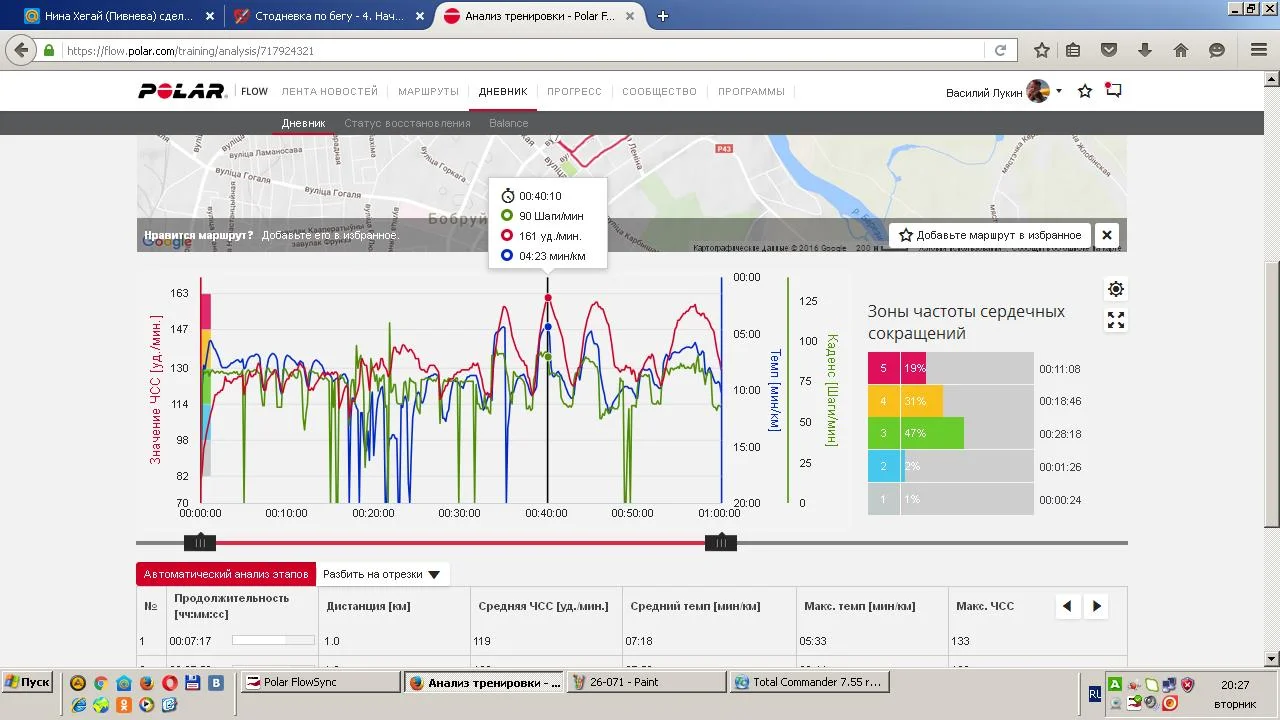This screenshot has height=720, width=1280.
Task: Open the Прогресс menu item
Action: (574, 91)
